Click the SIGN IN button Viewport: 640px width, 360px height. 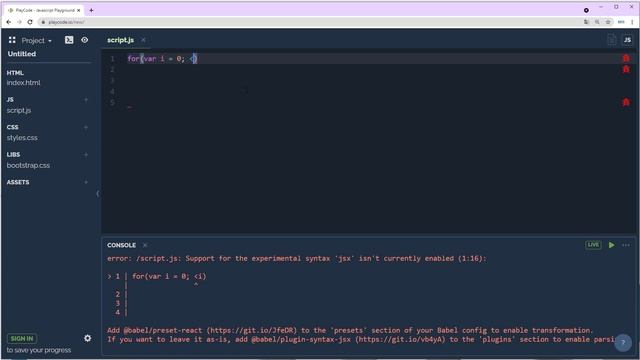click(x=22, y=338)
